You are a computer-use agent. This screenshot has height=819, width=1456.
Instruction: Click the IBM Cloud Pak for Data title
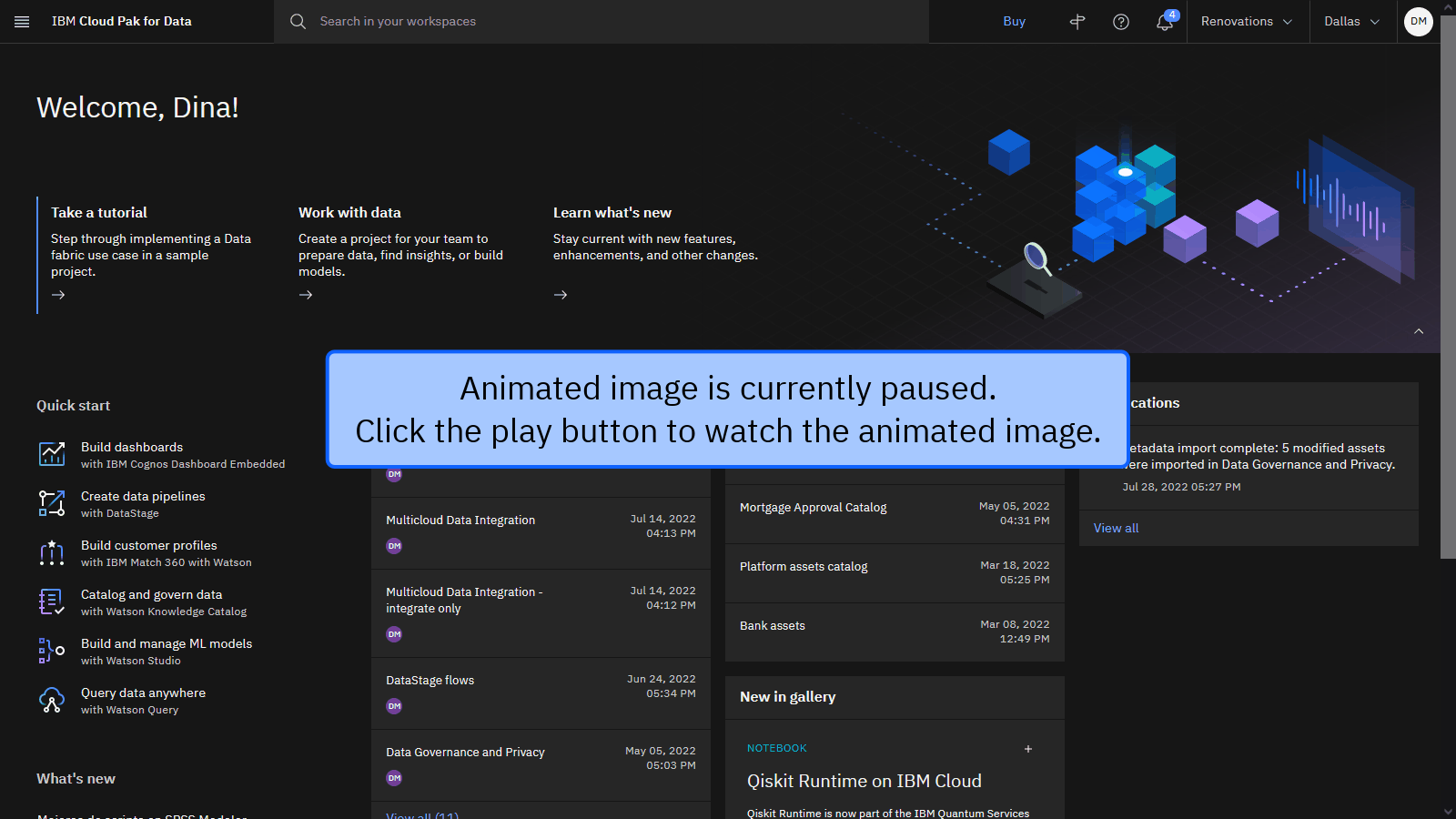point(122,22)
